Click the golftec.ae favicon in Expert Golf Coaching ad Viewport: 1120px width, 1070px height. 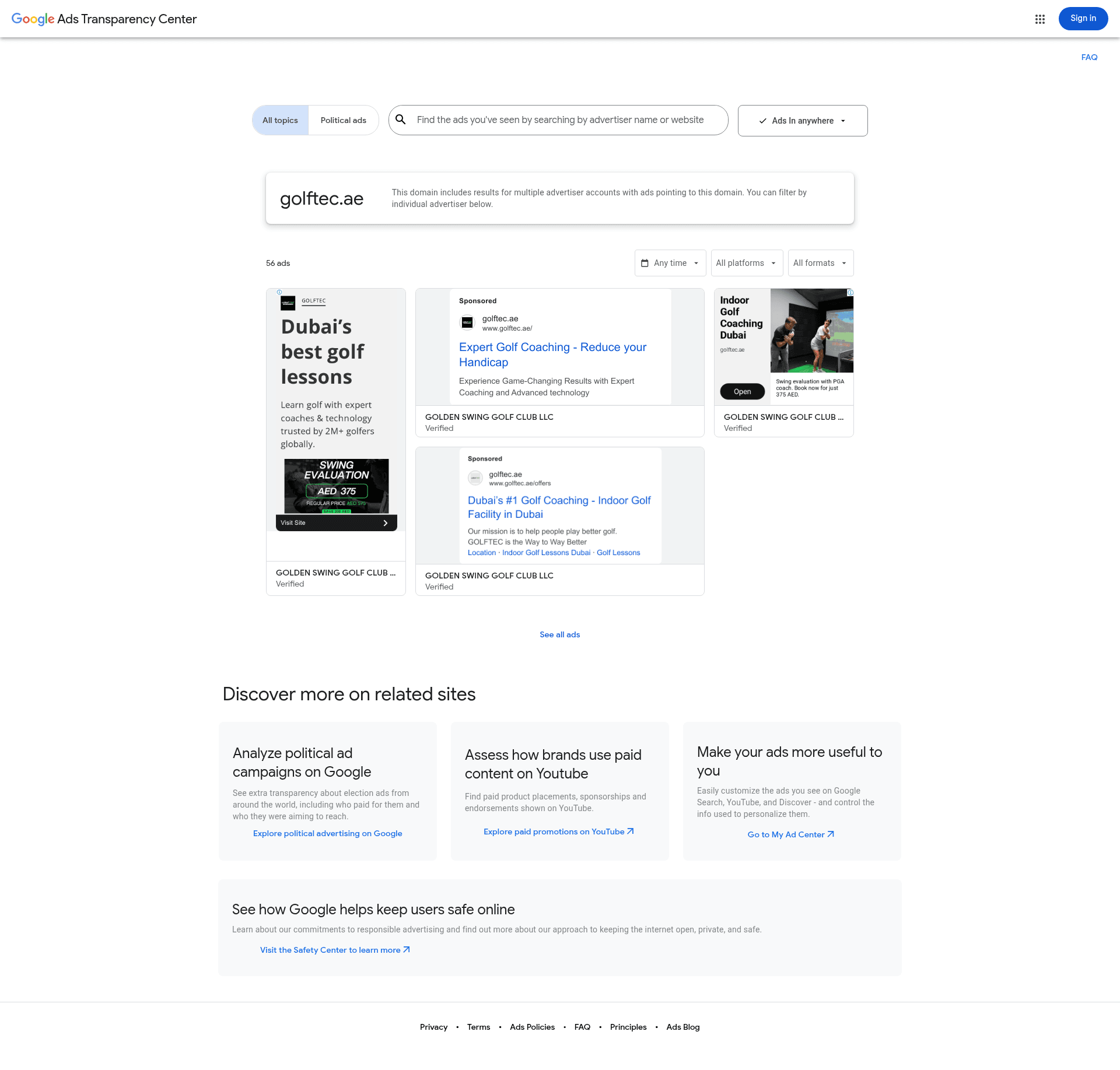pos(467,322)
